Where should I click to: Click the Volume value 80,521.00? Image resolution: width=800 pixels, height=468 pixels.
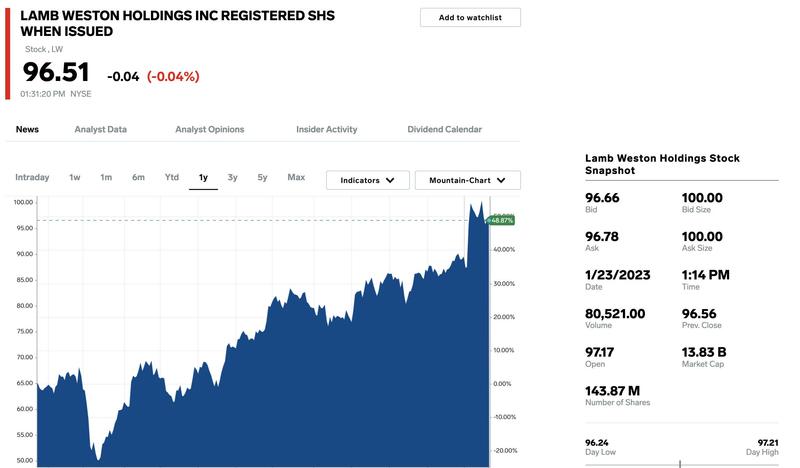[615, 314]
